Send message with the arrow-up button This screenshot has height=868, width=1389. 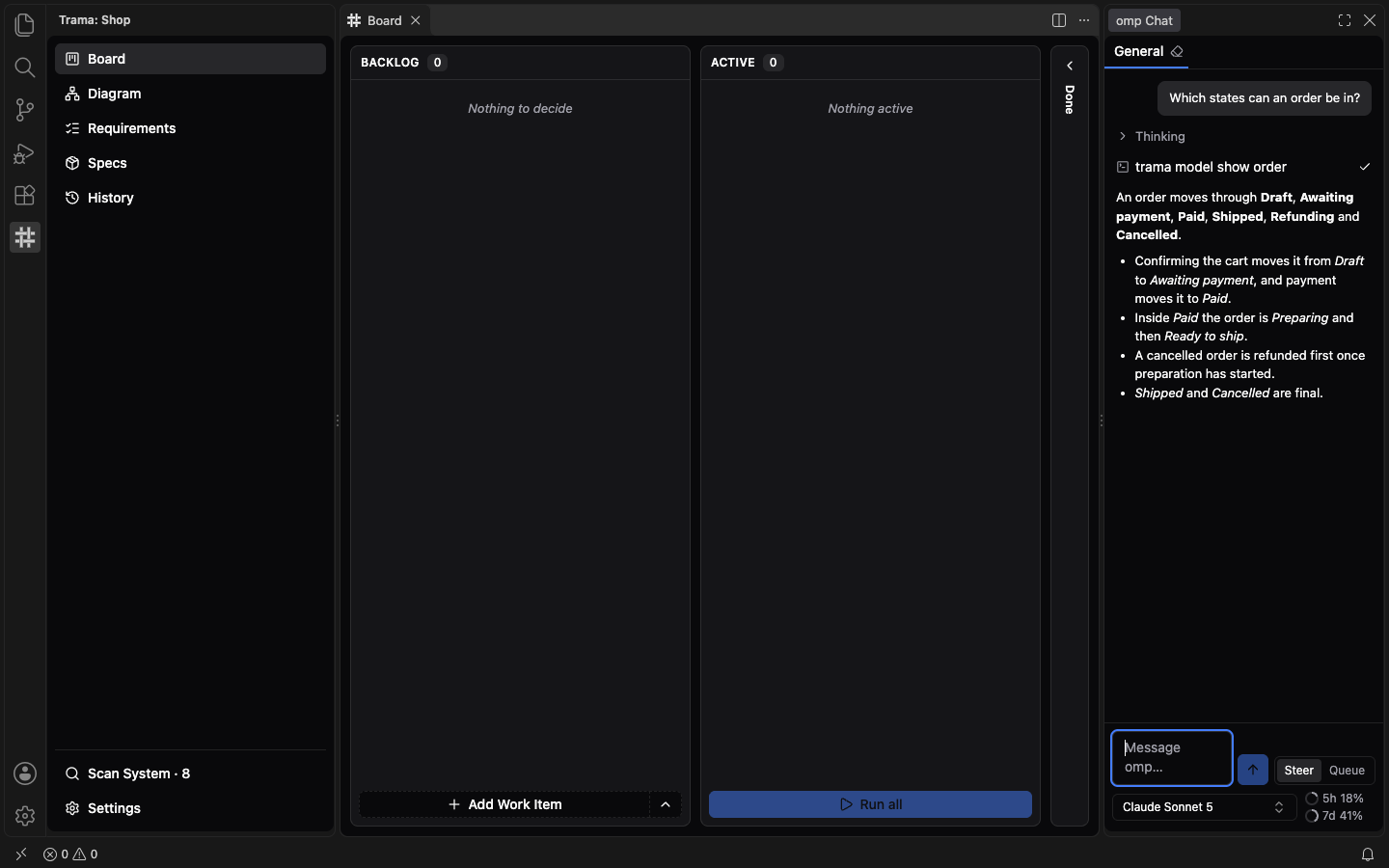[x=1253, y=770]
